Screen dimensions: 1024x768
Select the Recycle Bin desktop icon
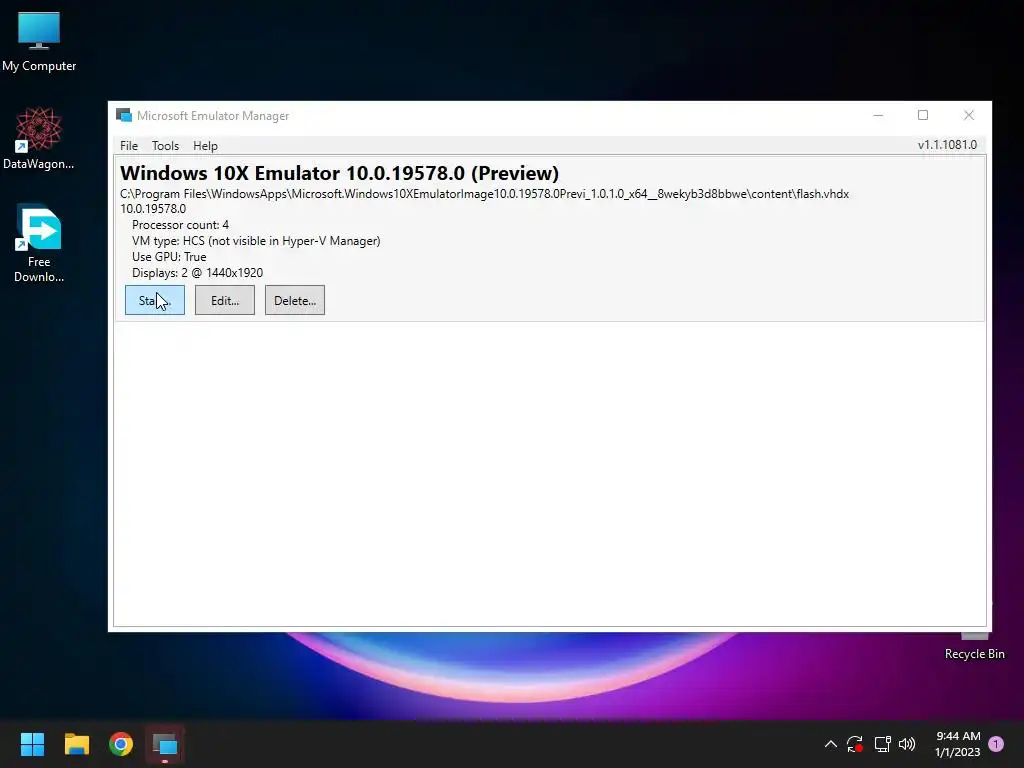(974, 647)
